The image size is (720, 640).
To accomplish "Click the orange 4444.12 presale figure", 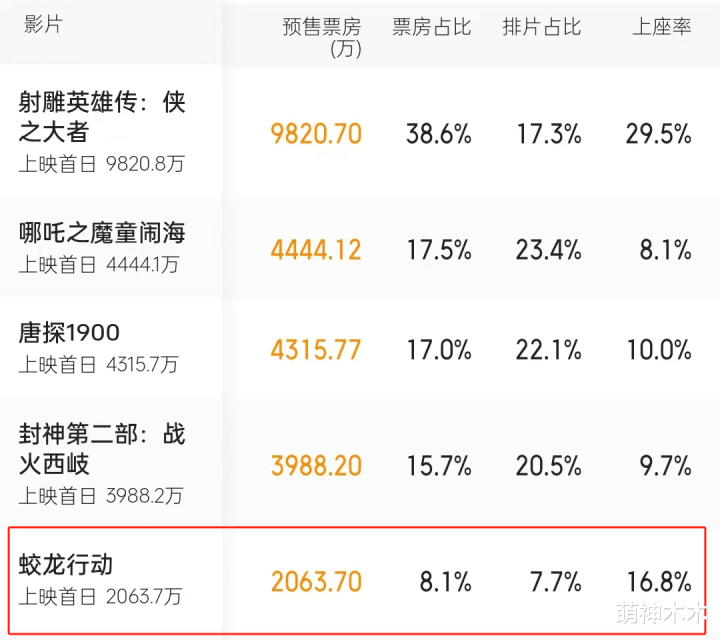I will (316, 250).
